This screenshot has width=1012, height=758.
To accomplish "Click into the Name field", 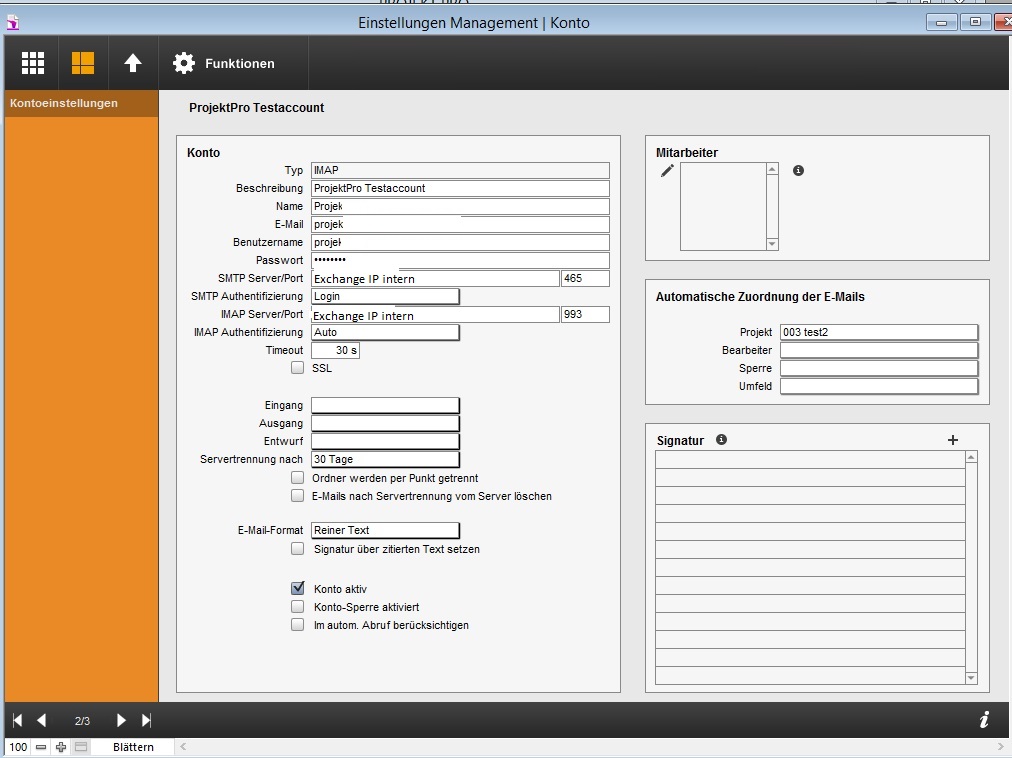I will 460,207.
